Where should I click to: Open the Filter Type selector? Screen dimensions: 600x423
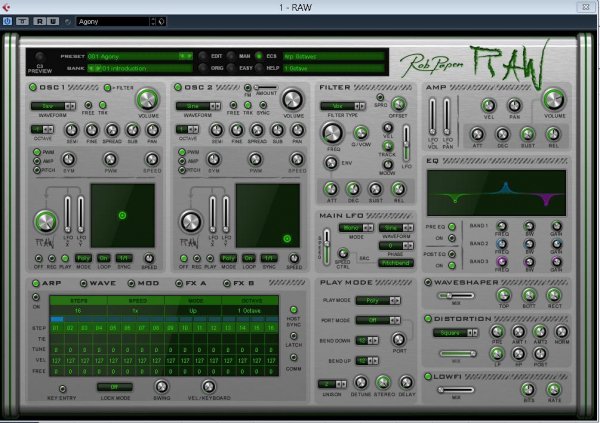tap(342, 106)
